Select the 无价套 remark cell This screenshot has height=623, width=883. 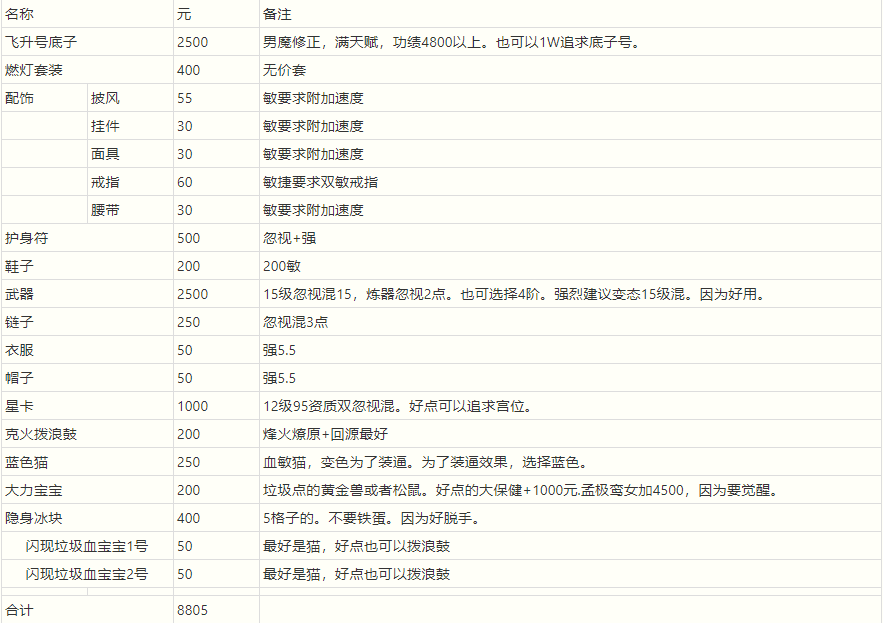284,71
